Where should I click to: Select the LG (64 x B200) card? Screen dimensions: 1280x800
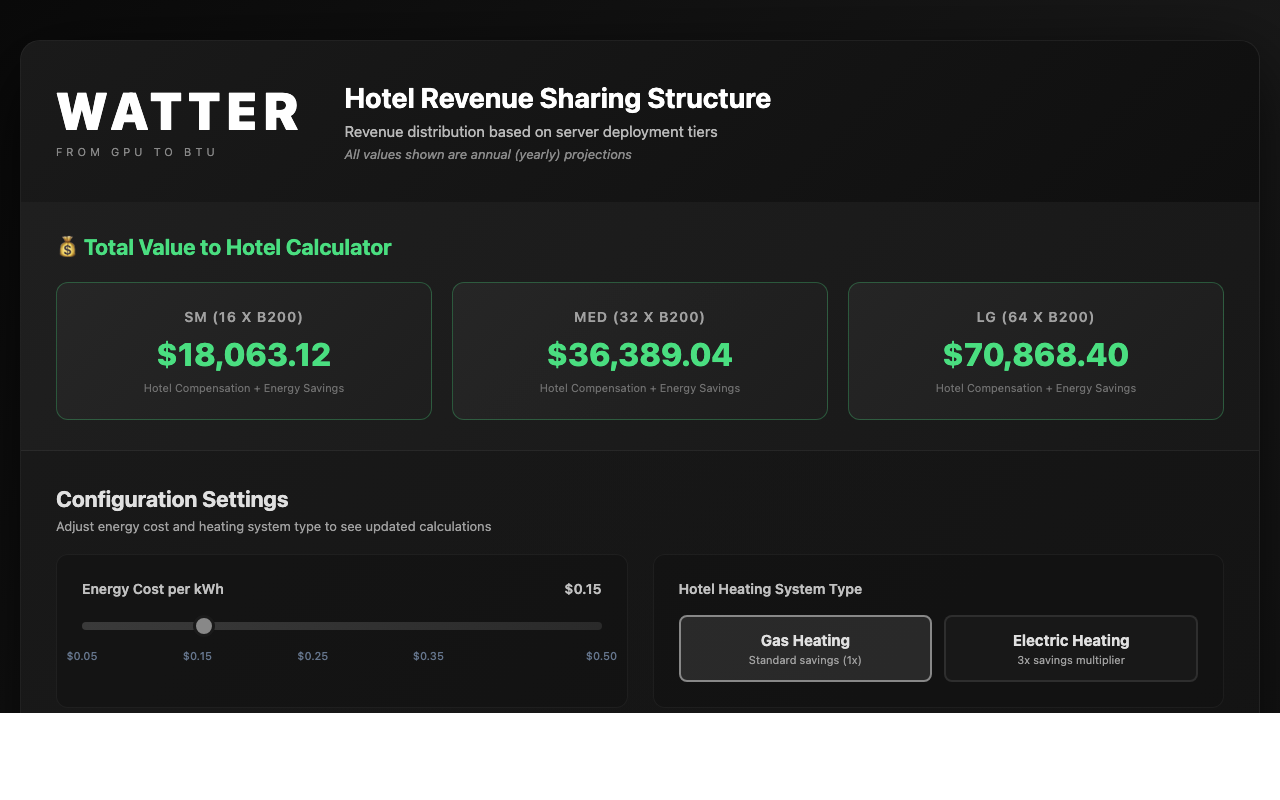(x=1035, y=351)
